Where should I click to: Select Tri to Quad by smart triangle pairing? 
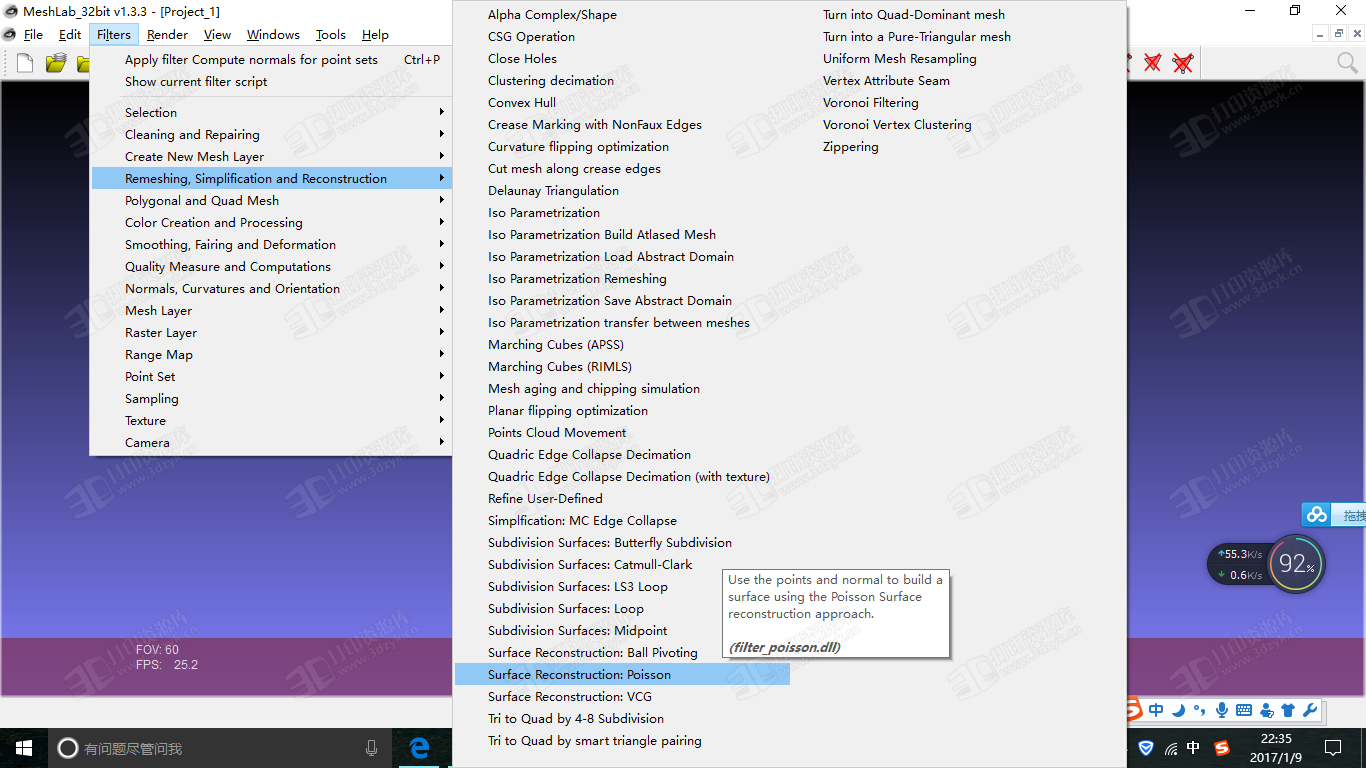click(x=622, y=740)
